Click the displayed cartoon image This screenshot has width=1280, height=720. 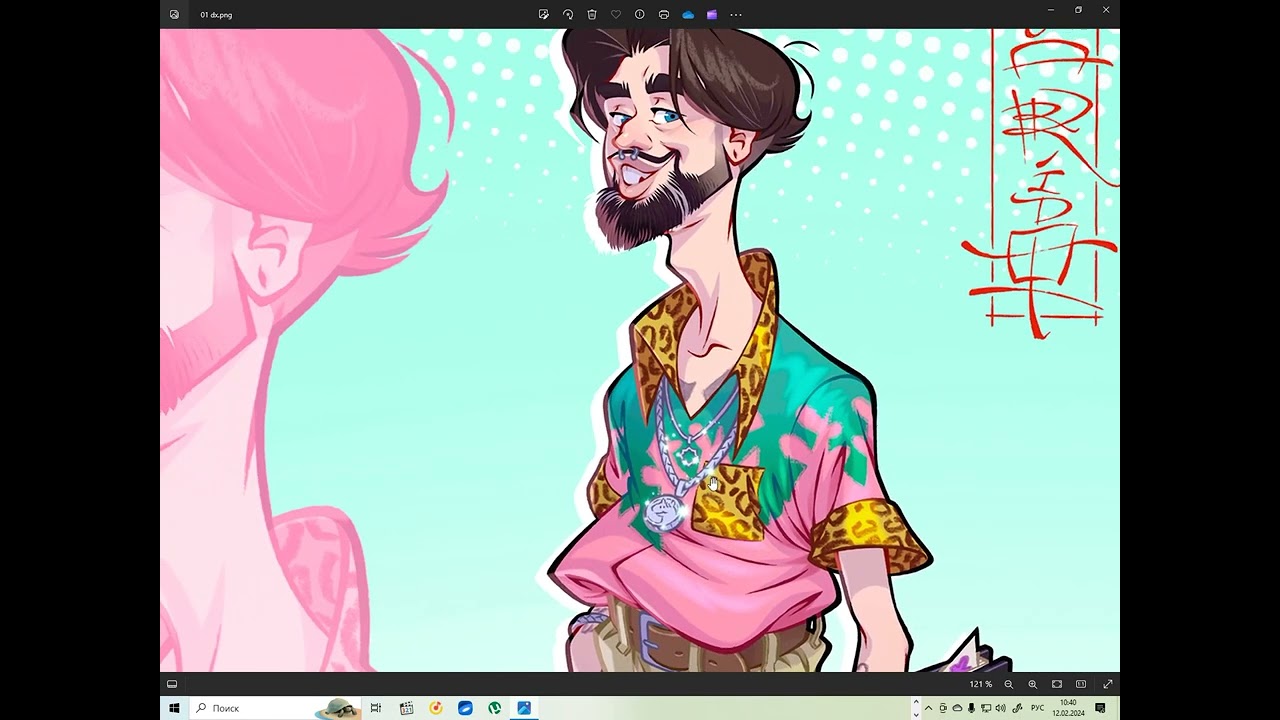(x=640, y=350)
